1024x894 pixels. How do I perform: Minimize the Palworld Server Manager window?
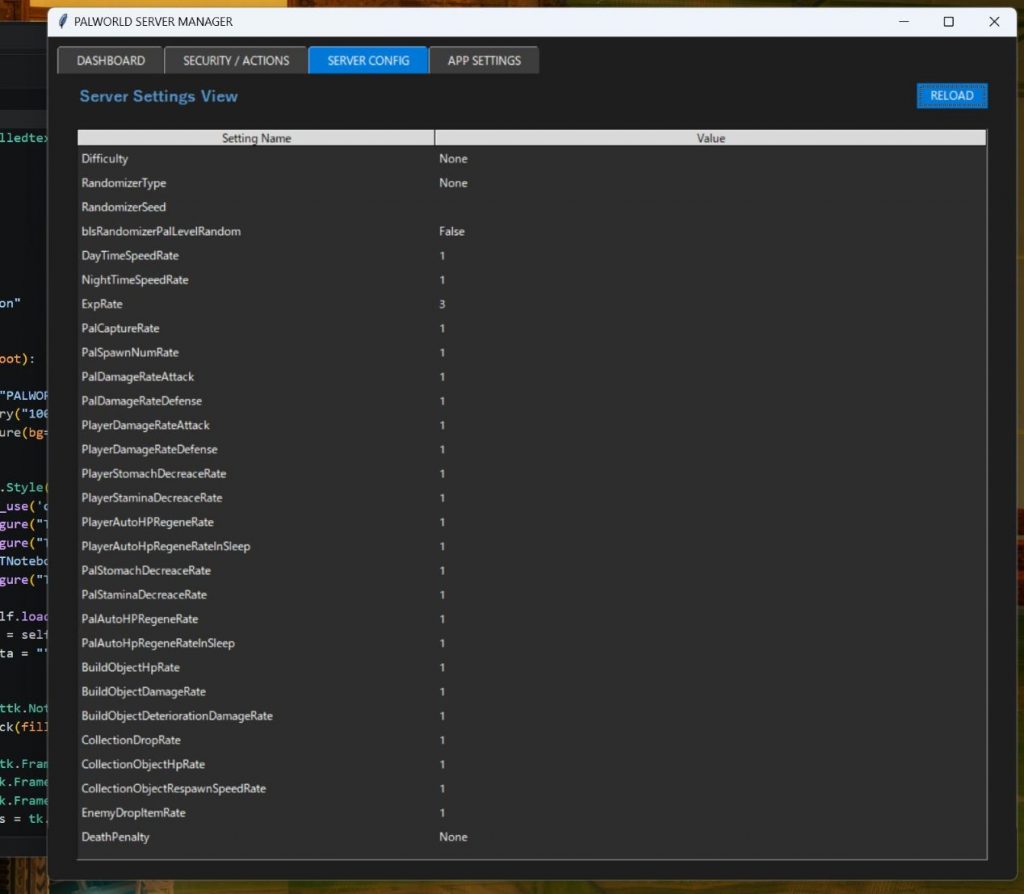click(x=904, y=22)
